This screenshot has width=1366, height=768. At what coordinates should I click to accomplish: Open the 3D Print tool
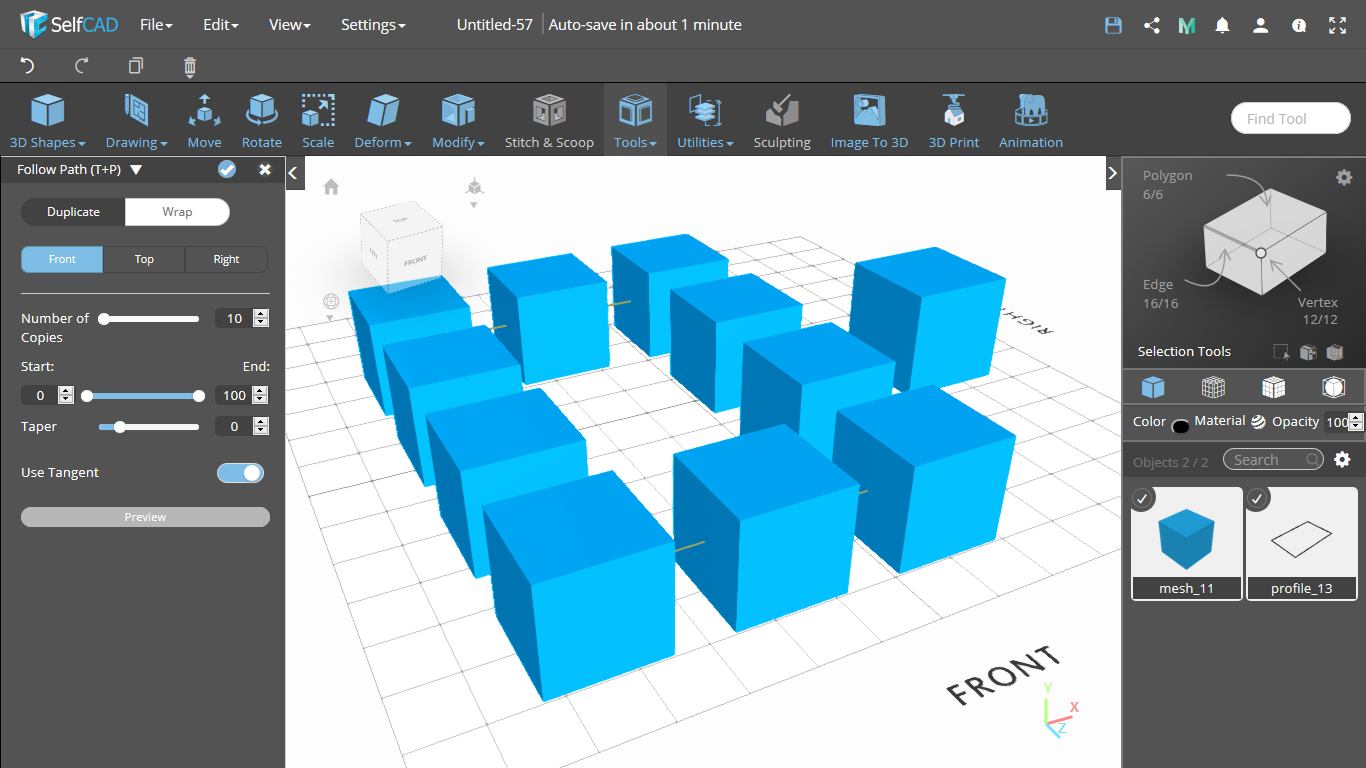point(954,121)
